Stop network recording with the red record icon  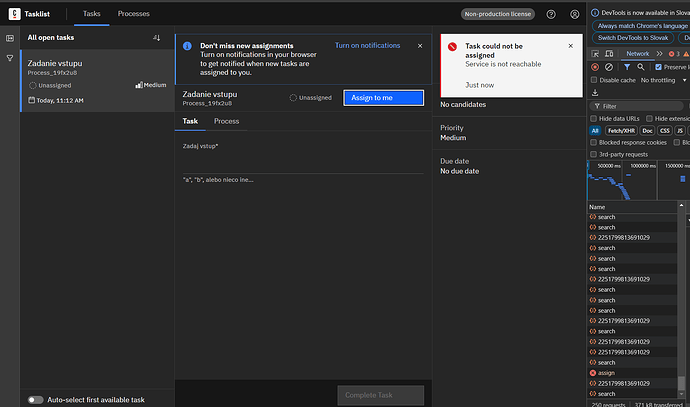coord(595,67)
